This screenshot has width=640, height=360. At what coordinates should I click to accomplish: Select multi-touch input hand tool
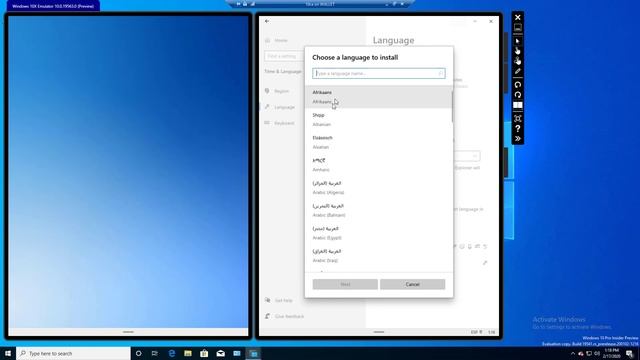pyautogui.click(x=518, y=61)
